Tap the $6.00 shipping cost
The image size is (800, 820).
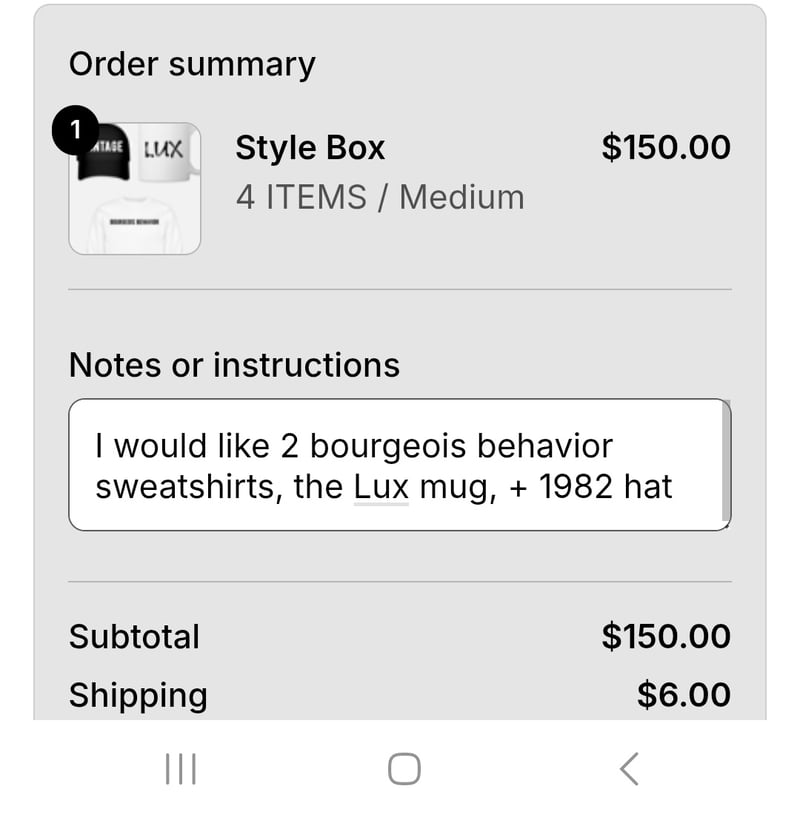pyautogui.click(x=684, y=695)
